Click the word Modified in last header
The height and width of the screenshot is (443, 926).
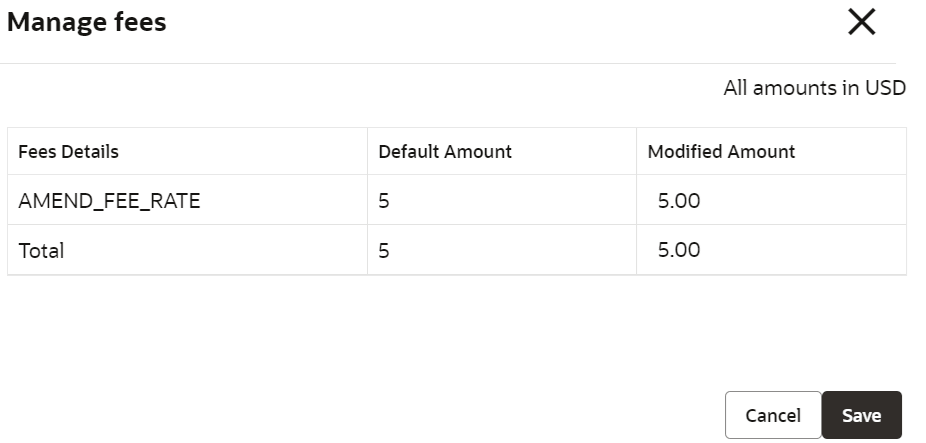pyautogui.click(x=686, y=152)
